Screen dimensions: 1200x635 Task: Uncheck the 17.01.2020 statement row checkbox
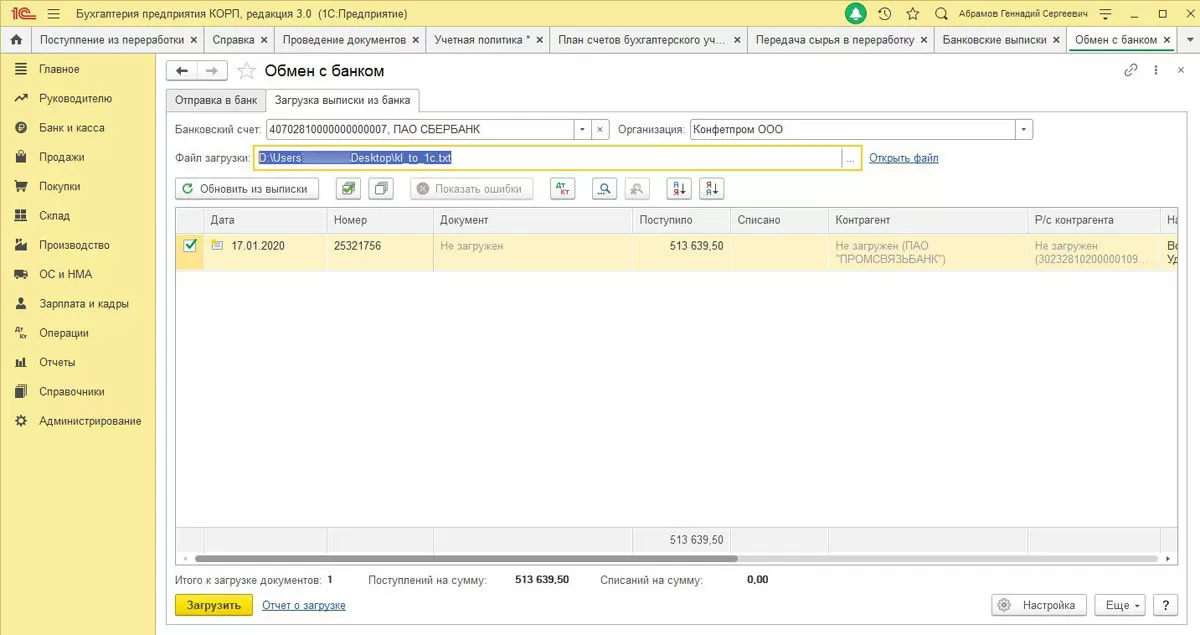pyautogui.click(x=190, y=245)
